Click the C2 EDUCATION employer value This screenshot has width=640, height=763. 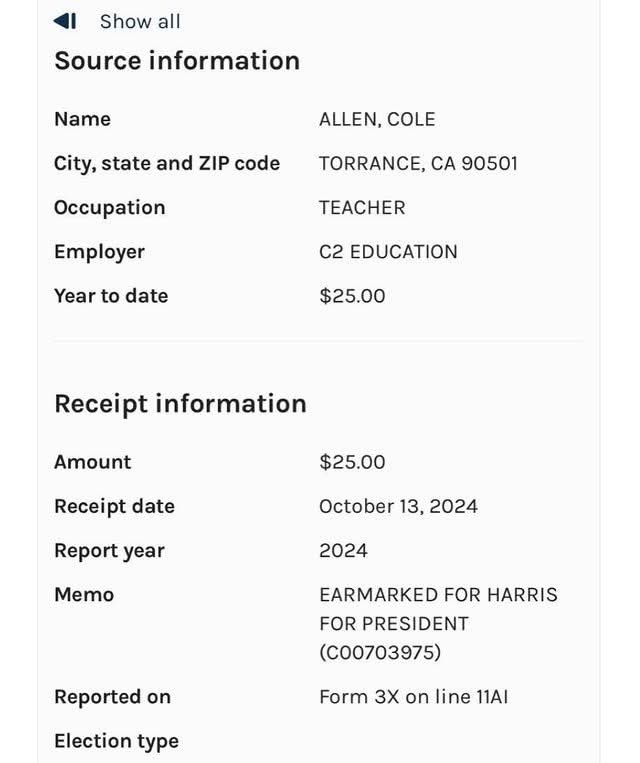pyautogui.click(x=388, y=251)
